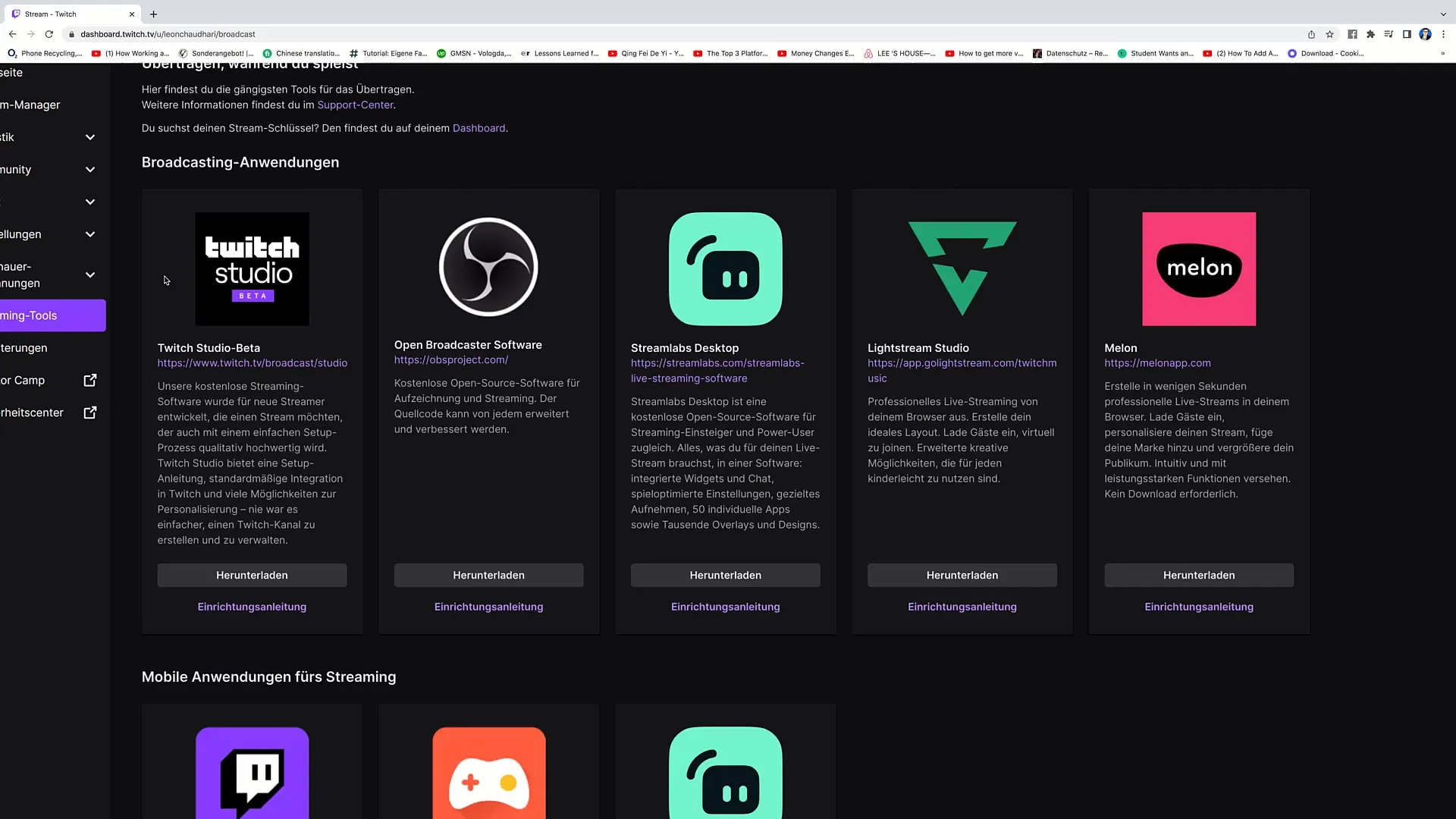The height and width of the screenshot is (819, 1456).
Task: Open the tab search chevron
Action: click(x=1443, y=14)
